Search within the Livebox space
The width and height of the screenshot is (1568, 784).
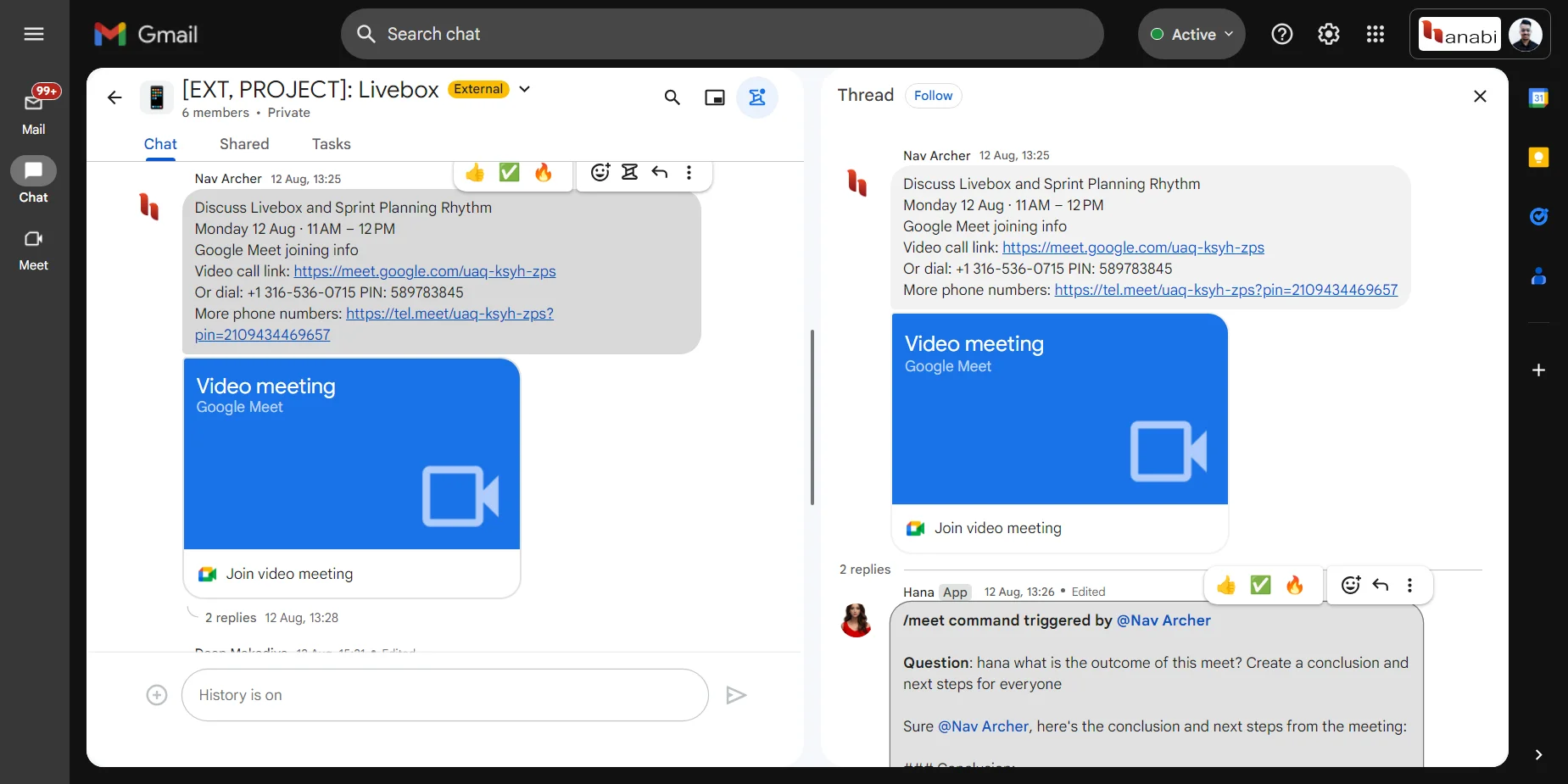(672, 97)
